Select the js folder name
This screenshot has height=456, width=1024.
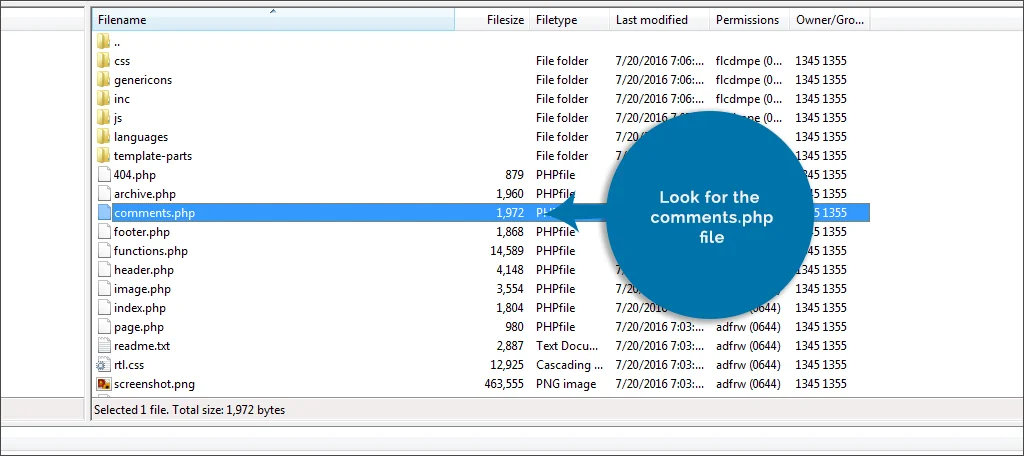[x=118, y=118]
